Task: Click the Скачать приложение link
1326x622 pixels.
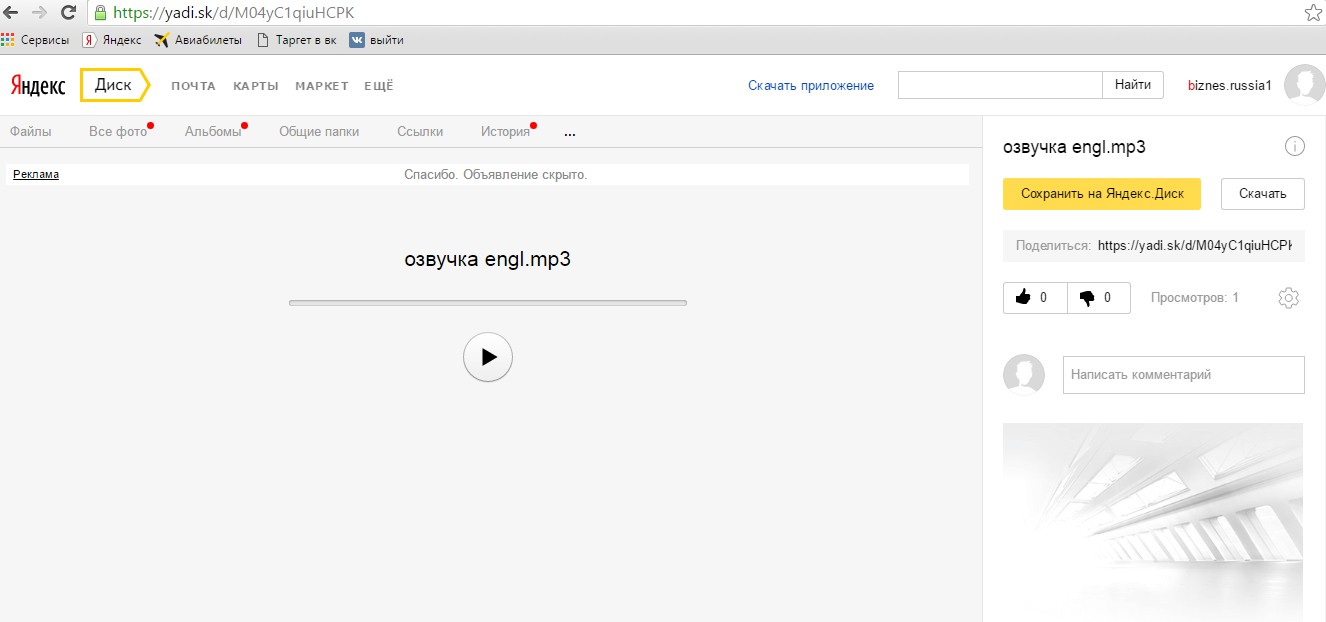Action: click(x=811, y=86)
